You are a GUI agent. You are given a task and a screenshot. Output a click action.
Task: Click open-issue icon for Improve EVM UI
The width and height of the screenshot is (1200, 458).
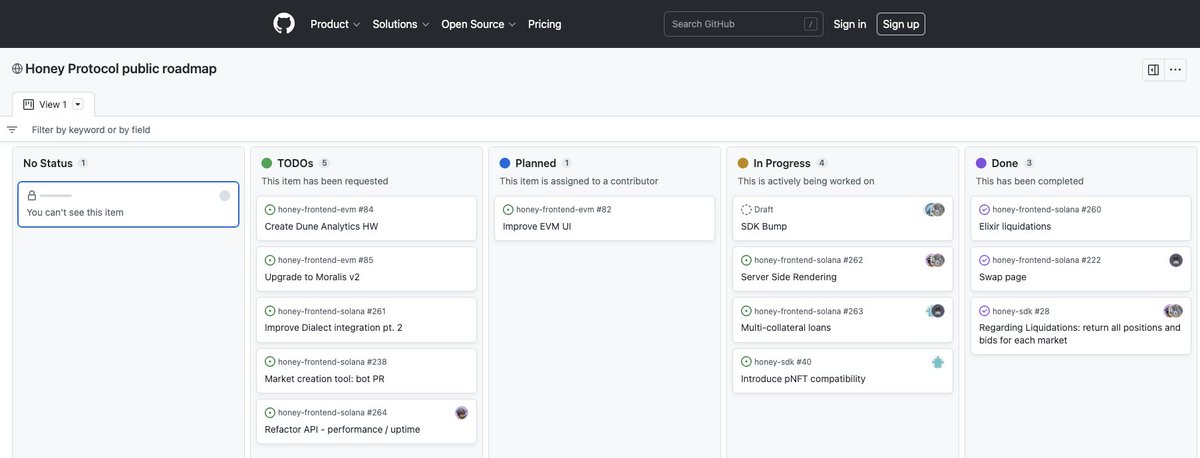508,210
